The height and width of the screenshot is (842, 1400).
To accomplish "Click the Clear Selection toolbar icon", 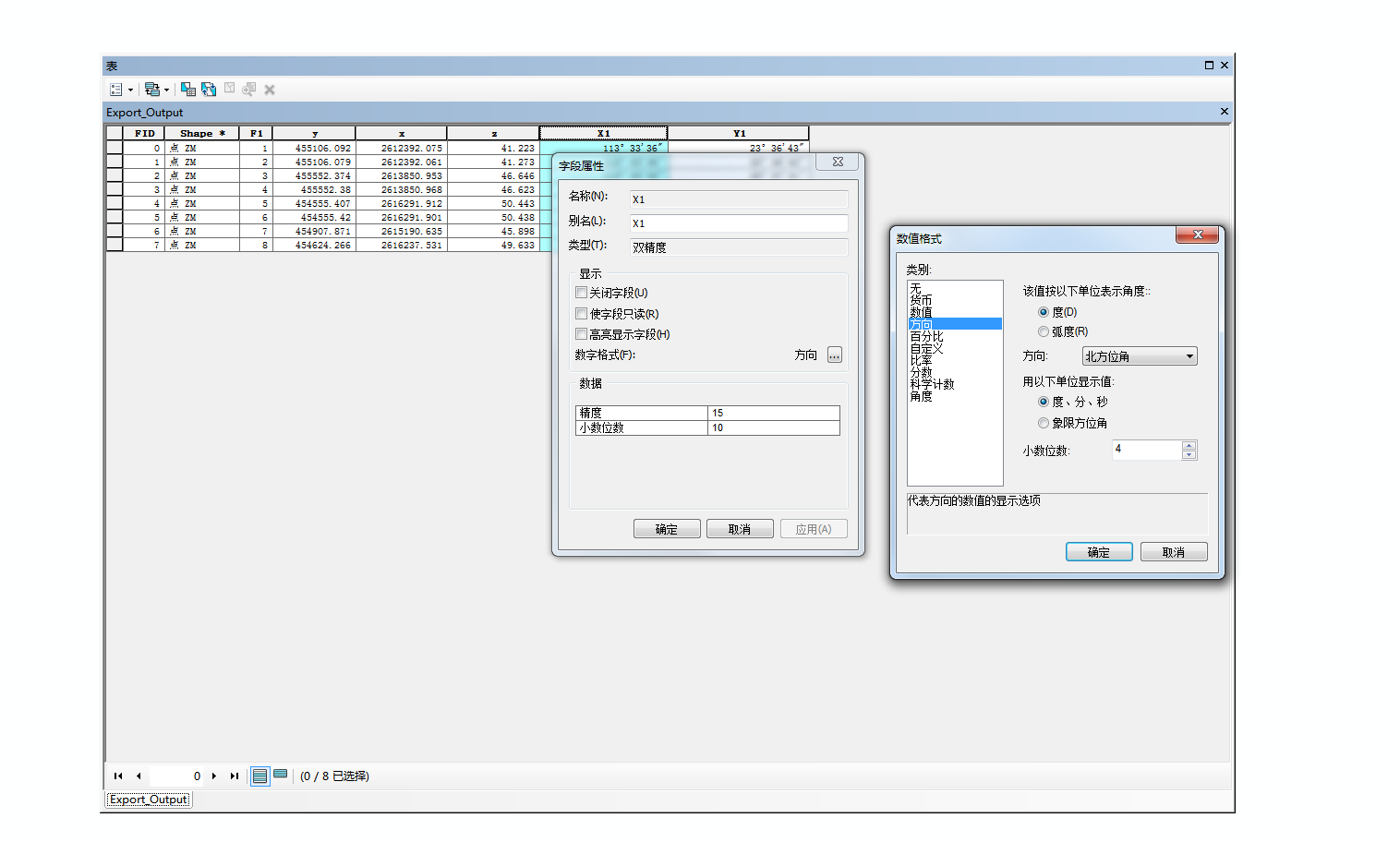I will tap(230, 89).
